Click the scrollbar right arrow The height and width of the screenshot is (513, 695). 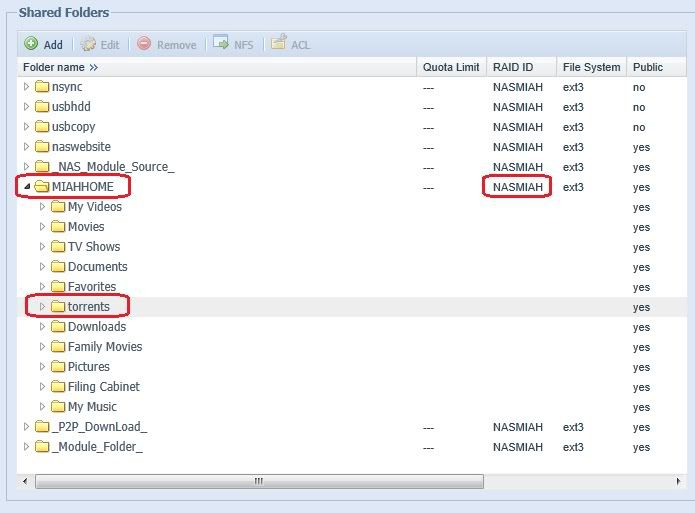[x=678, y=481]
